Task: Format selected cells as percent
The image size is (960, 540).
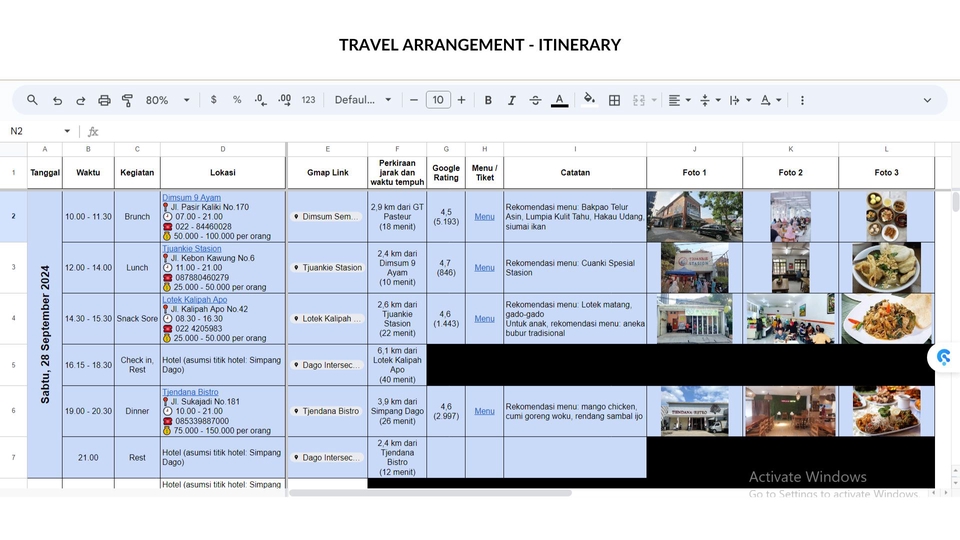Action: 237,100
